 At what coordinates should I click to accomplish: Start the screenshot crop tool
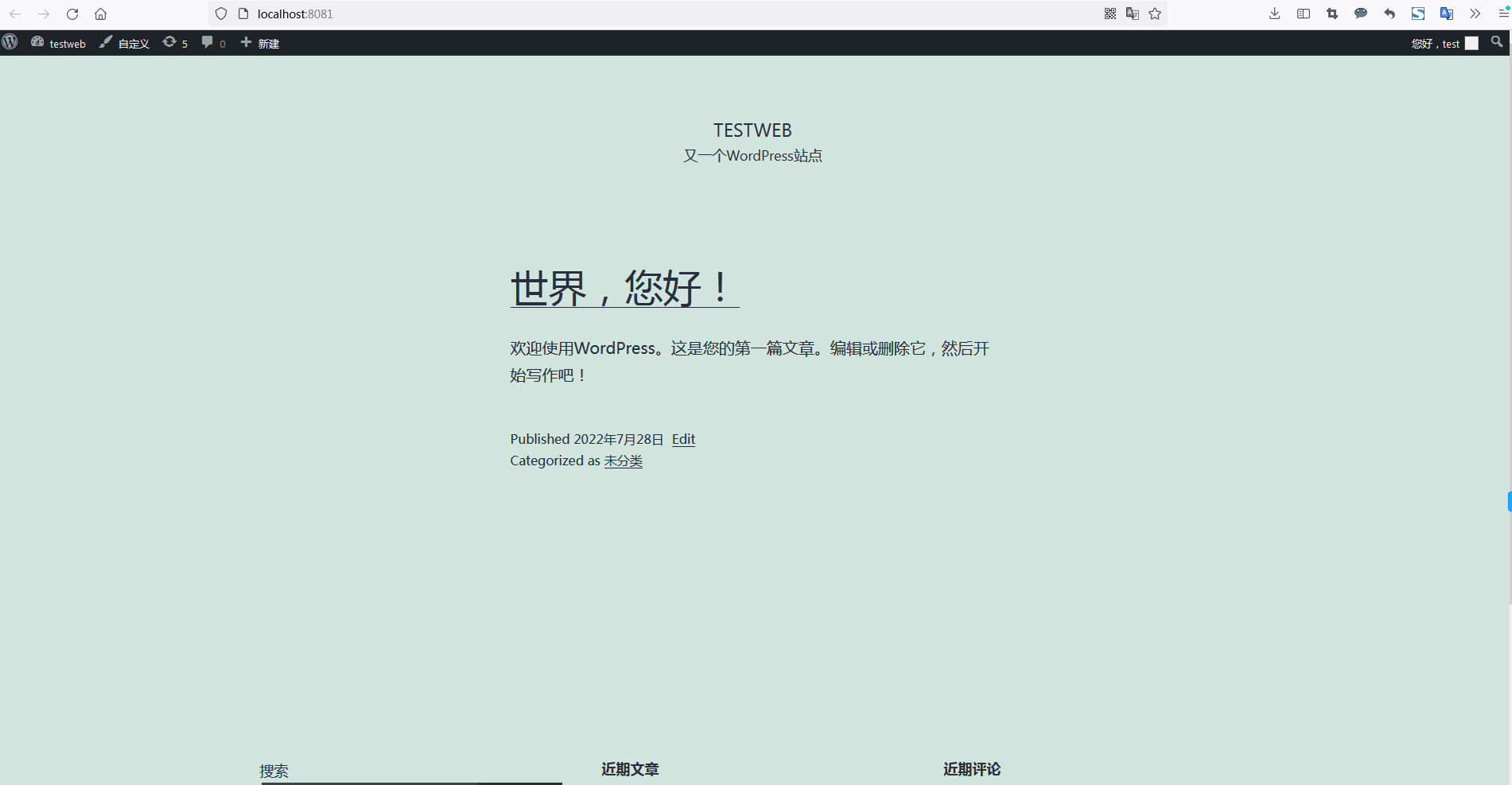click(1332, 14)
